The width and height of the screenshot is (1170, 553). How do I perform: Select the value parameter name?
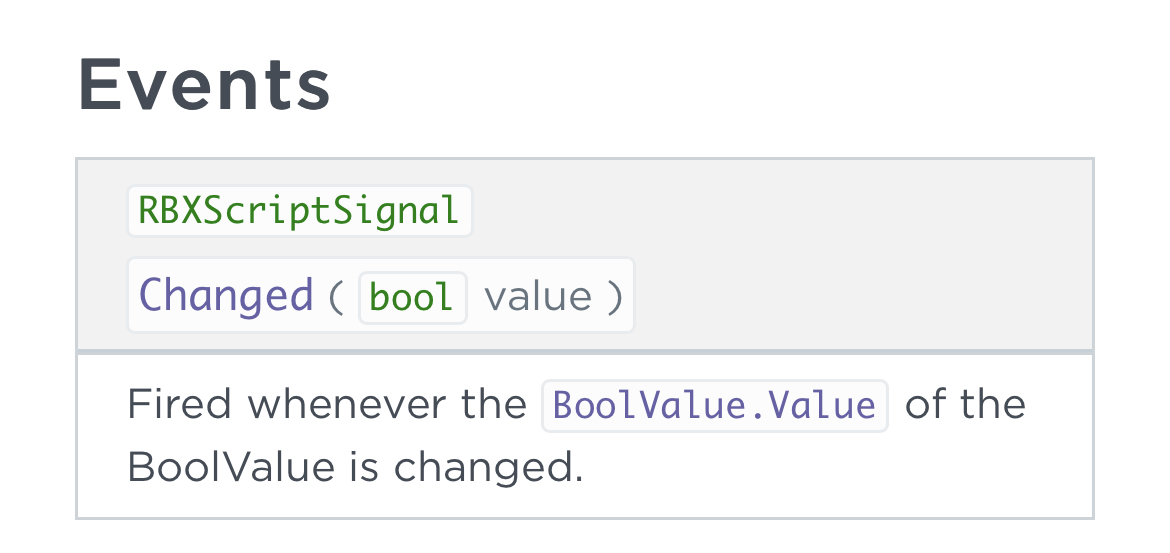coord(538,297)
